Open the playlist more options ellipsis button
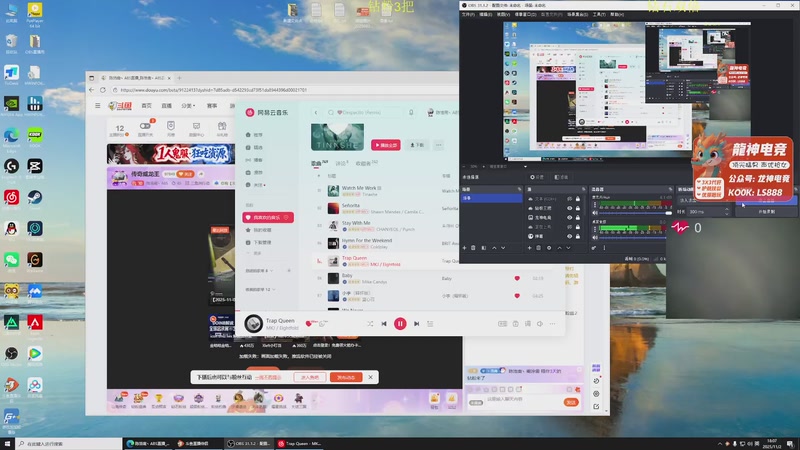 (438, 145)
